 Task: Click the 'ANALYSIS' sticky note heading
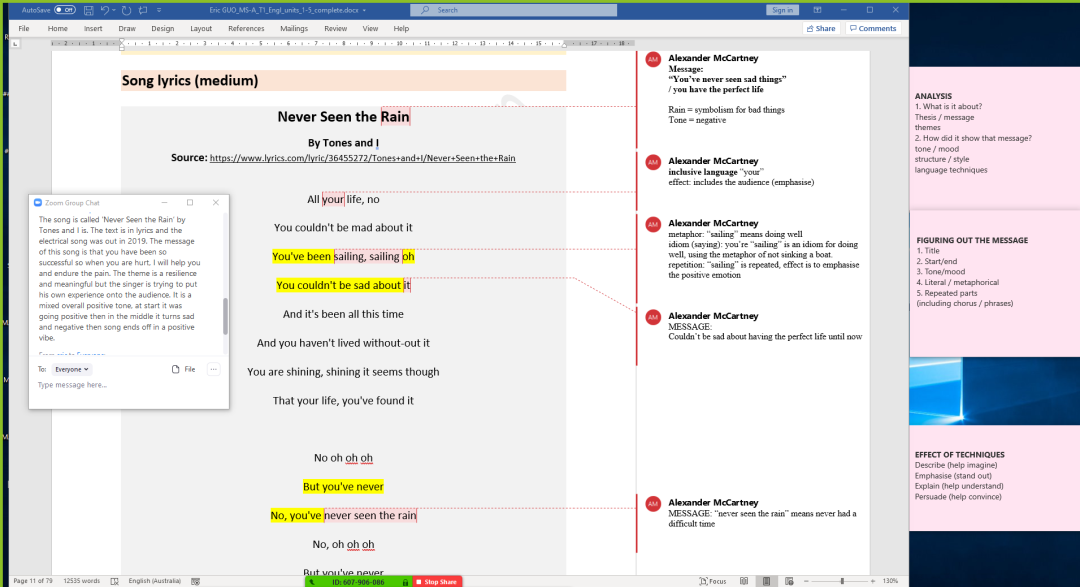pos(933,96)
